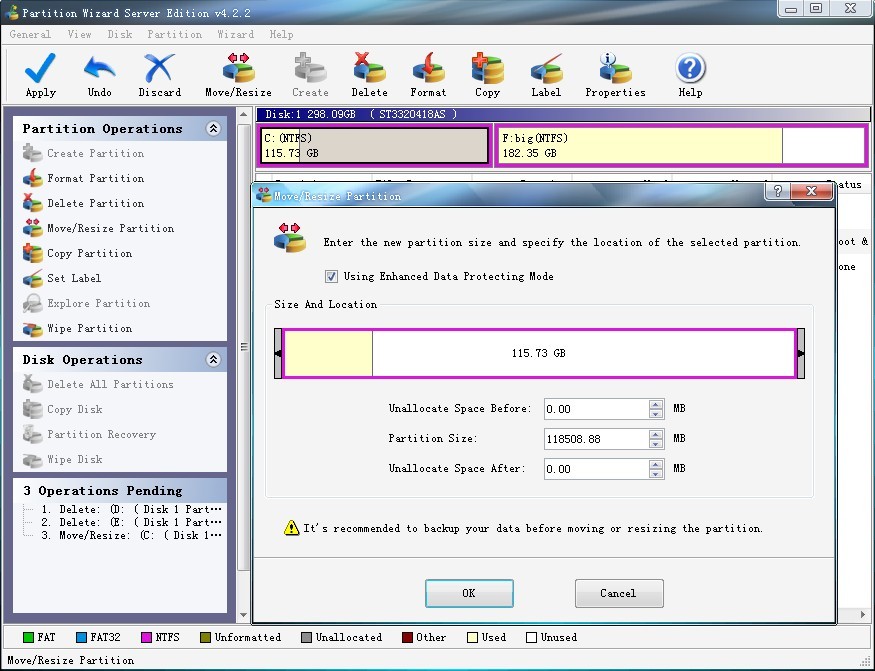
Task: Cancel the Move/Resize Partition dialog
Action: tap(619, 593)
